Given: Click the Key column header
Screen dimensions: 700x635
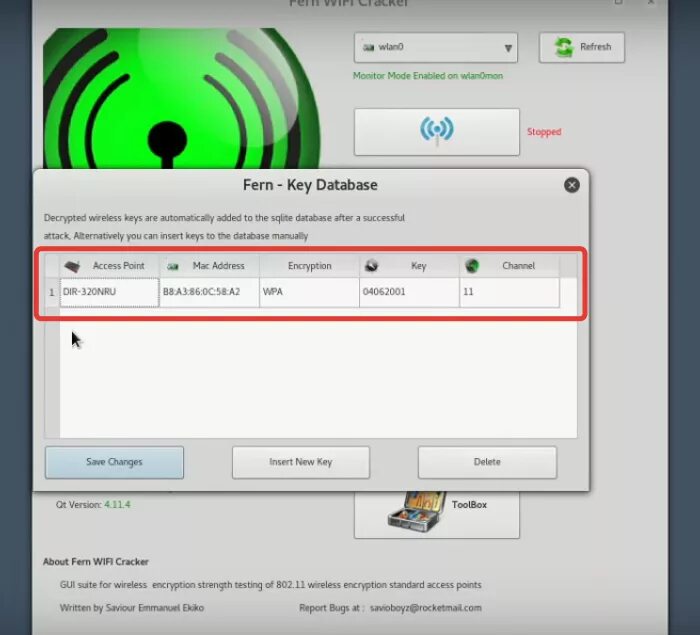Looking at the screenshot, I should [409, 266].
